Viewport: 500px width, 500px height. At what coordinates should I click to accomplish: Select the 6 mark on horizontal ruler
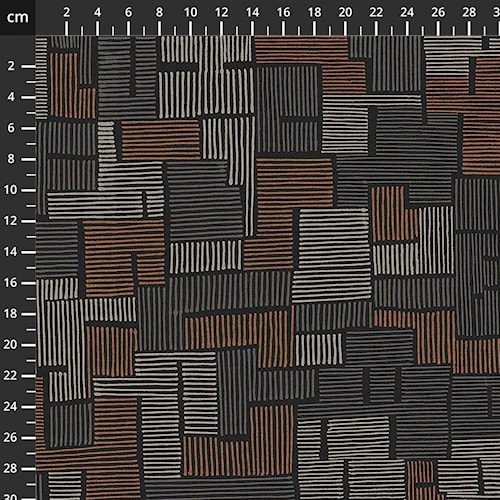click(x=128, y=12)
